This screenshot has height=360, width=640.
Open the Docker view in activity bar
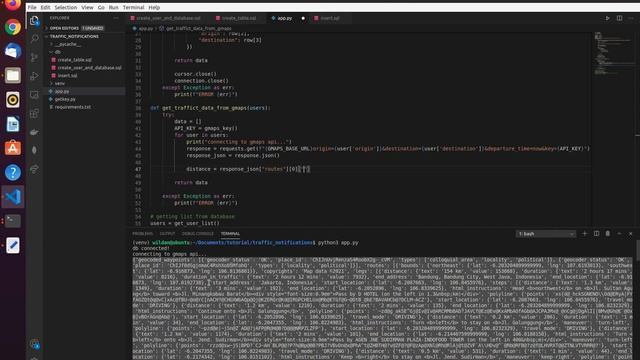click(34, 132)
